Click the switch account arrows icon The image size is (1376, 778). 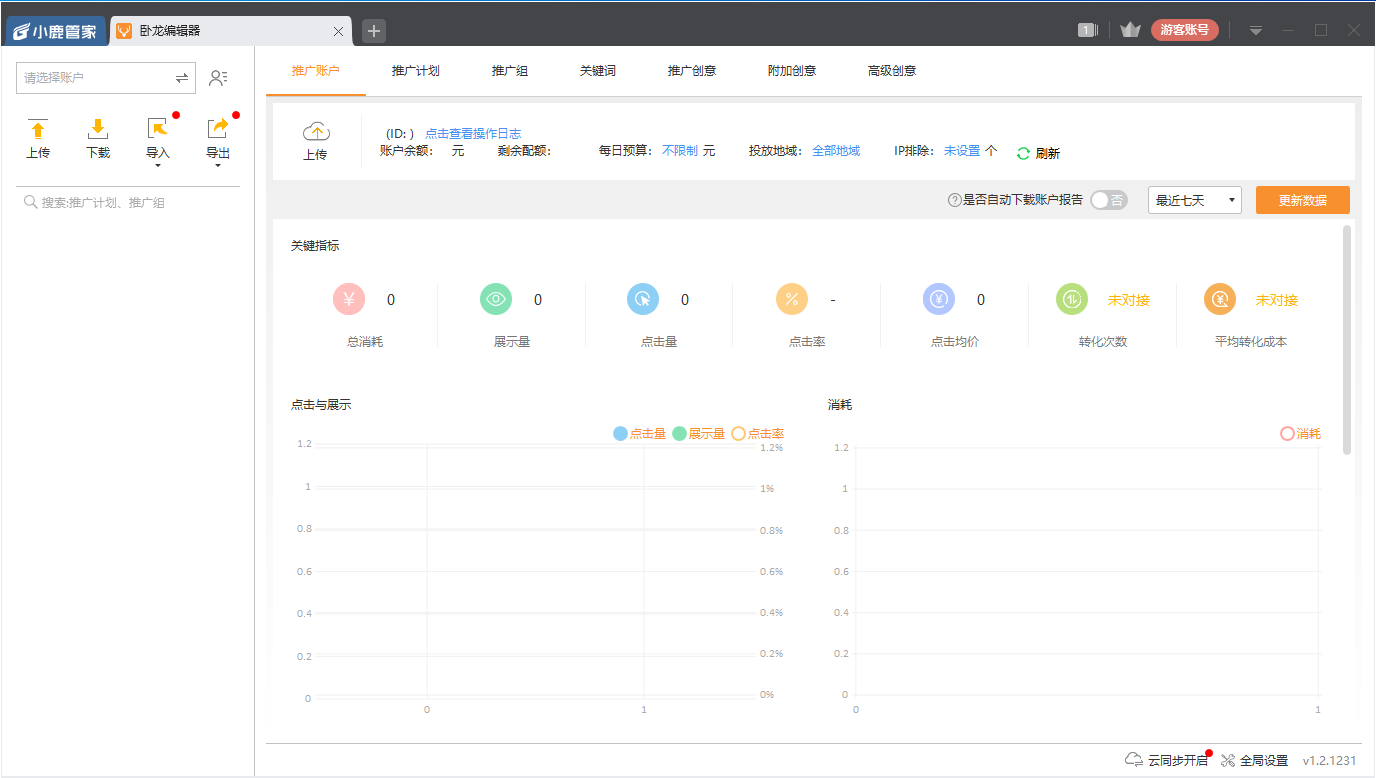click(x=182, y=77)
